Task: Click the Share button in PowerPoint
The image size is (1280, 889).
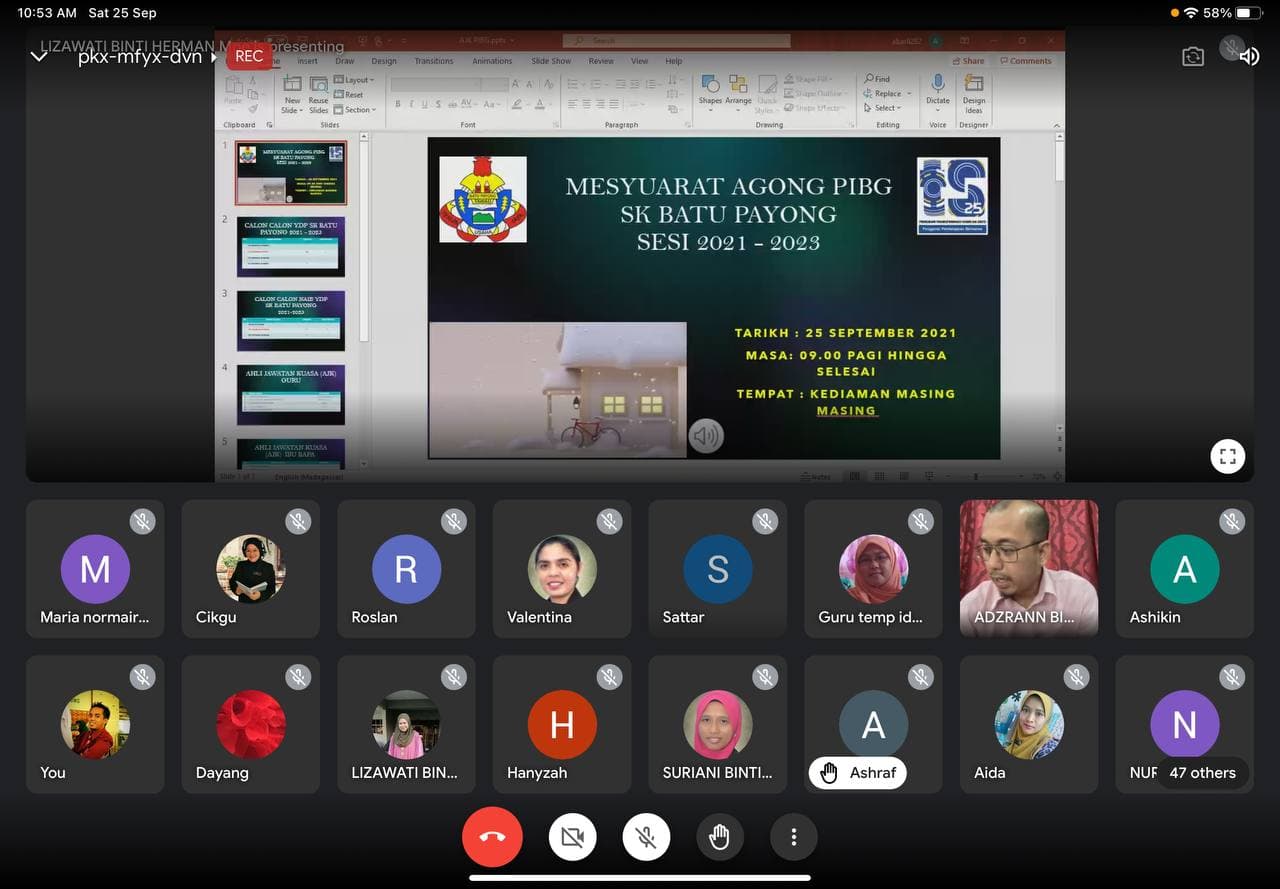Action: 968,61
